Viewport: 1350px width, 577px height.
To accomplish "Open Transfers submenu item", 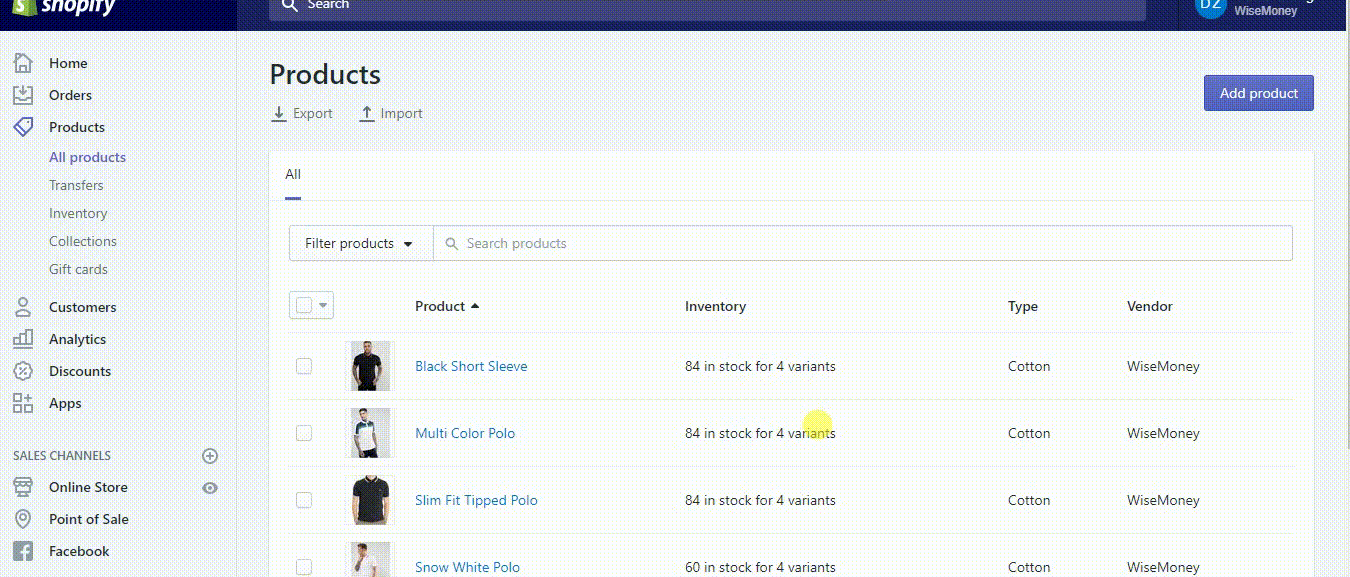I will (76, 185).
